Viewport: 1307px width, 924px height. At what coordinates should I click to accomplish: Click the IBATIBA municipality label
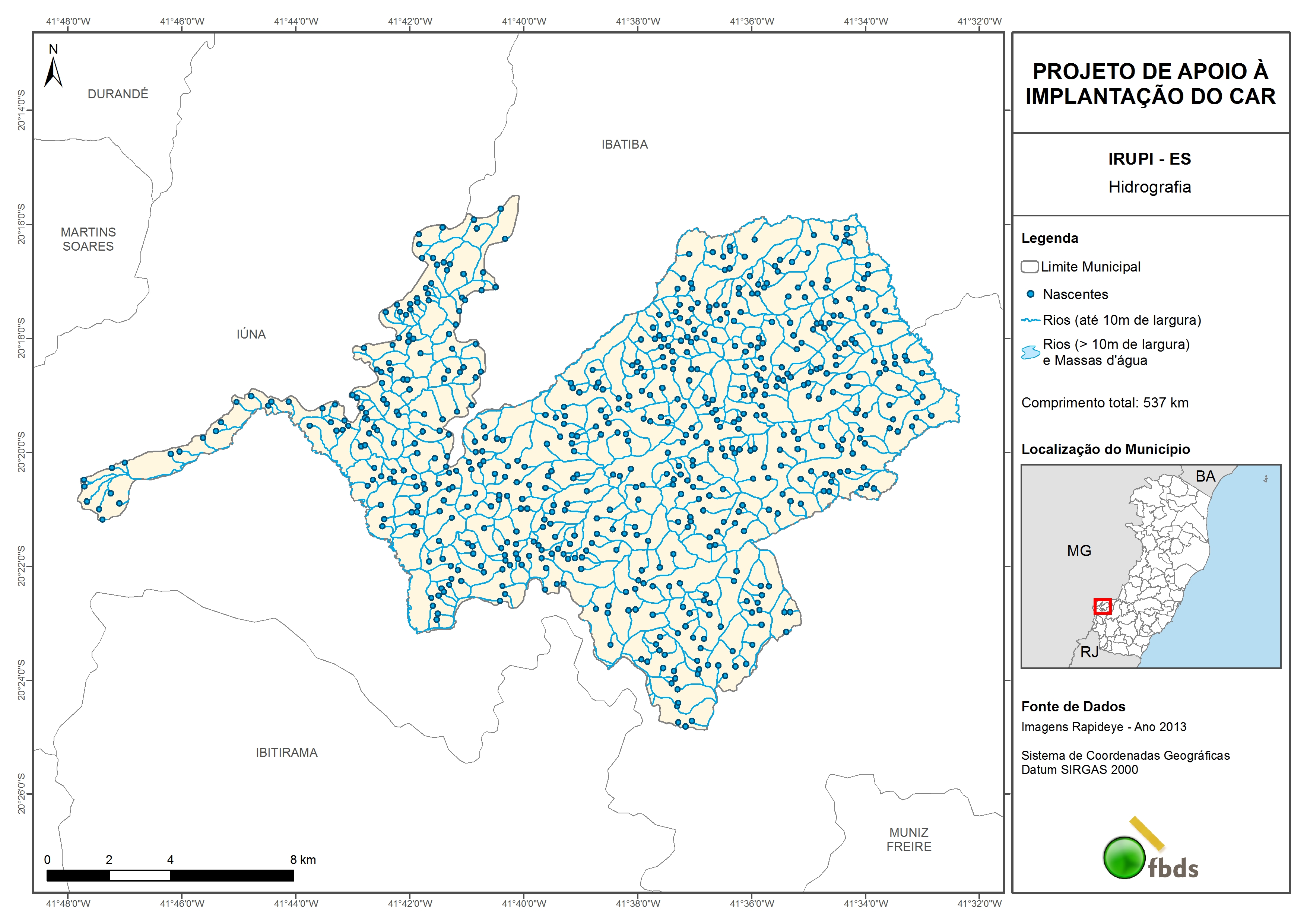(625, 145)
